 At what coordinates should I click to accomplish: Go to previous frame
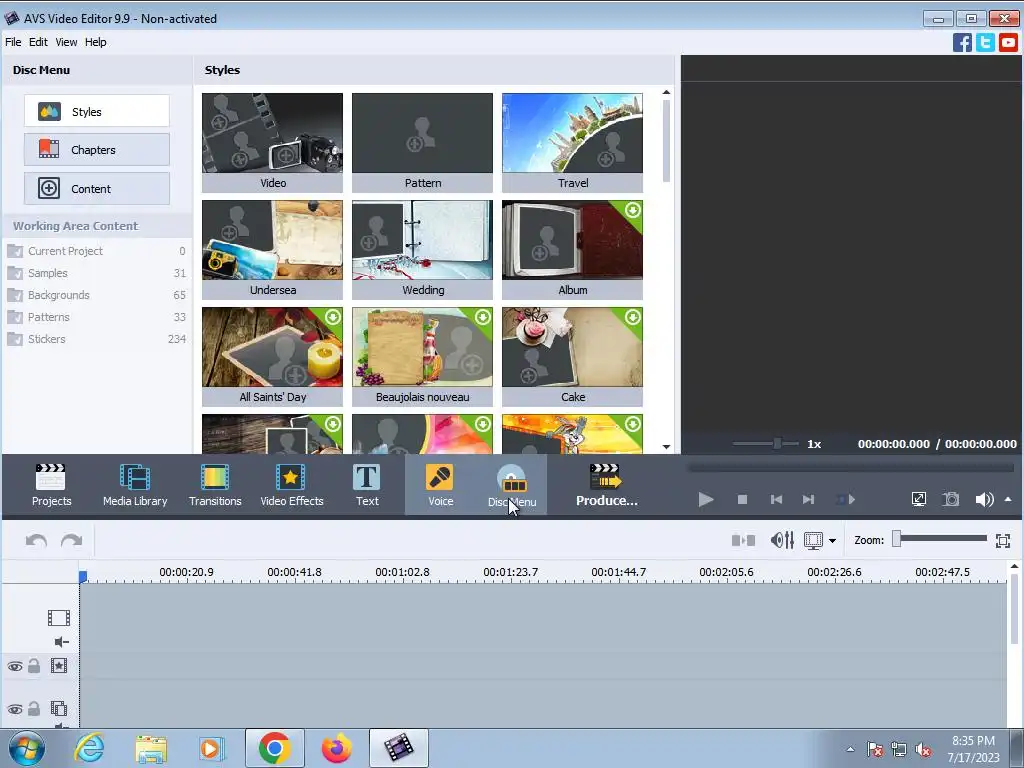(x=776, y=500)
